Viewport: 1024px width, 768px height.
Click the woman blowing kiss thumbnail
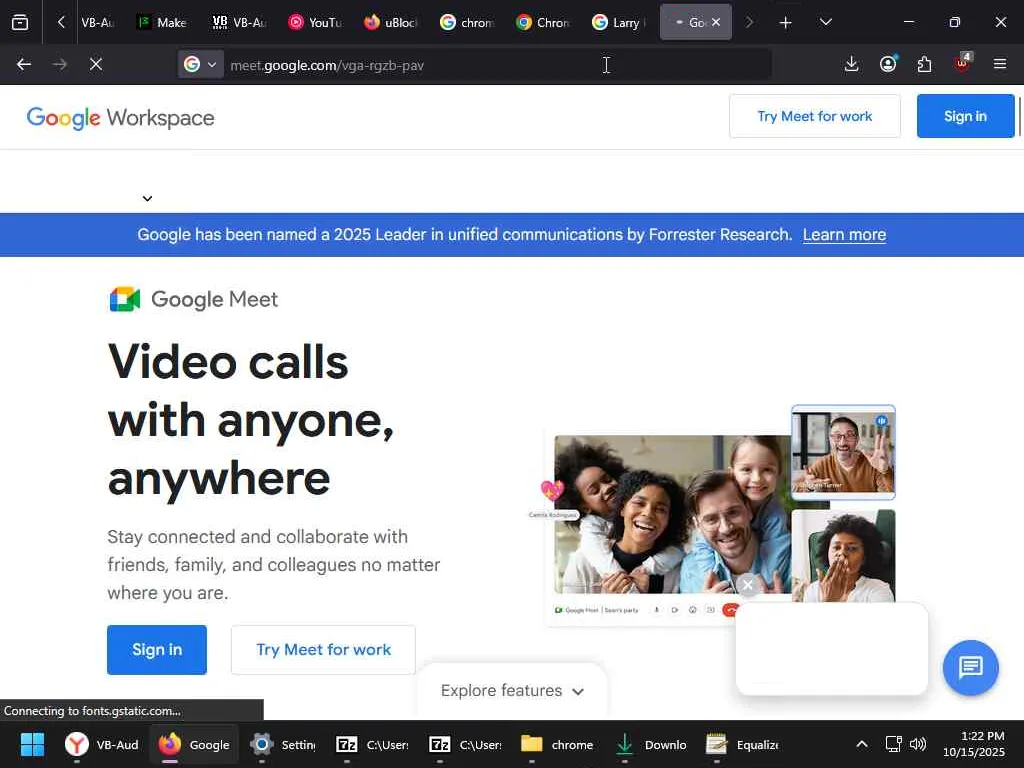click(x=843, y=556)
